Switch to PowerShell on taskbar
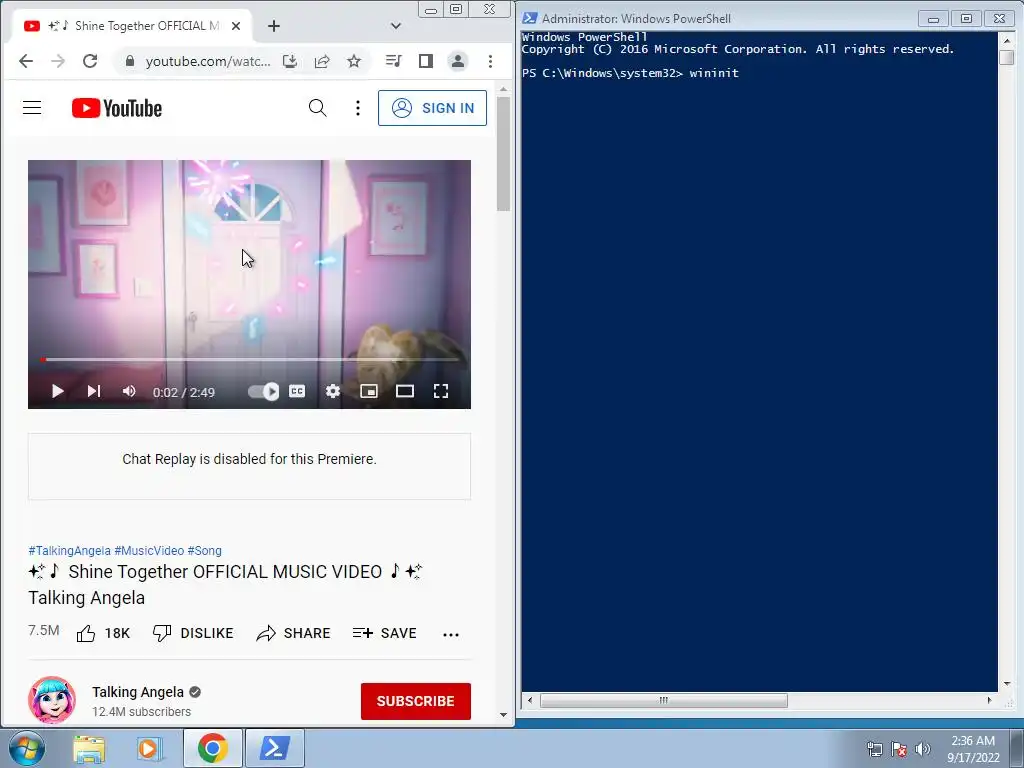1024x768 pixels. click(x=275, y=748)
